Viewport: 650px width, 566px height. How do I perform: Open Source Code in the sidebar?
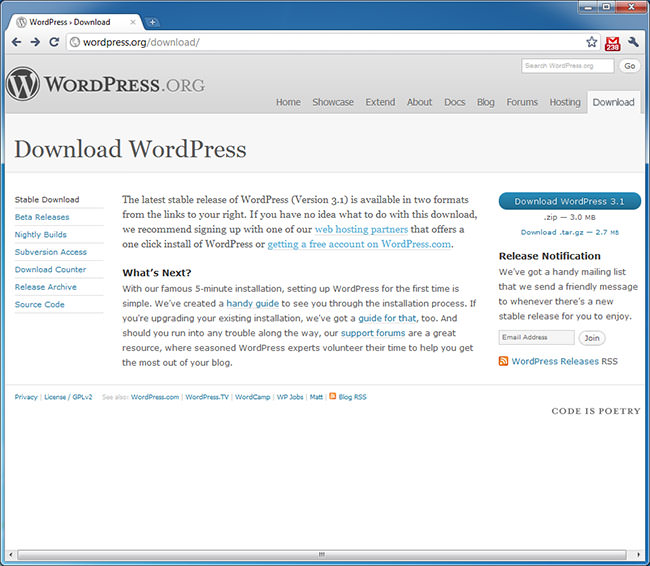coord(39,304)
